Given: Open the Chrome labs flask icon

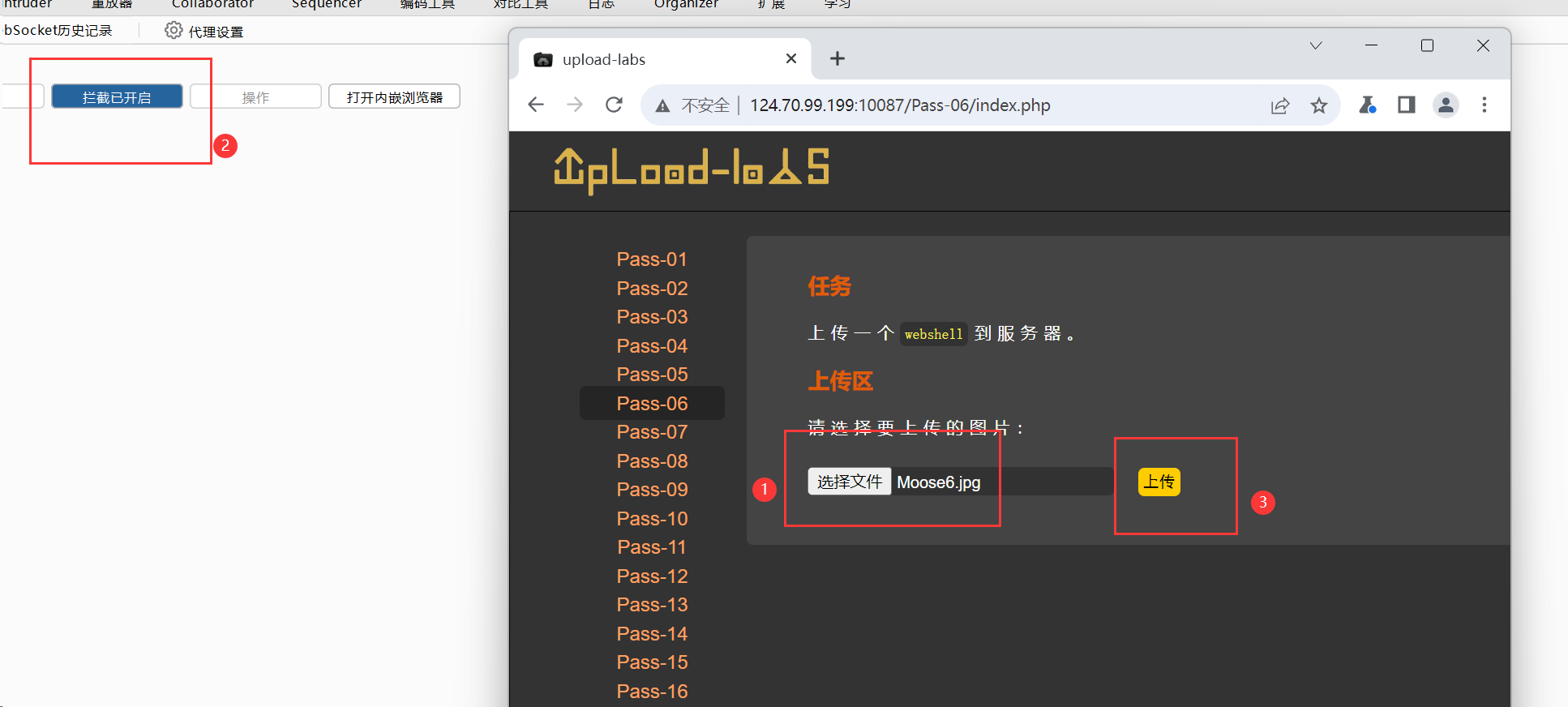Looking at the screenshot, I should tap(1367, 105).
